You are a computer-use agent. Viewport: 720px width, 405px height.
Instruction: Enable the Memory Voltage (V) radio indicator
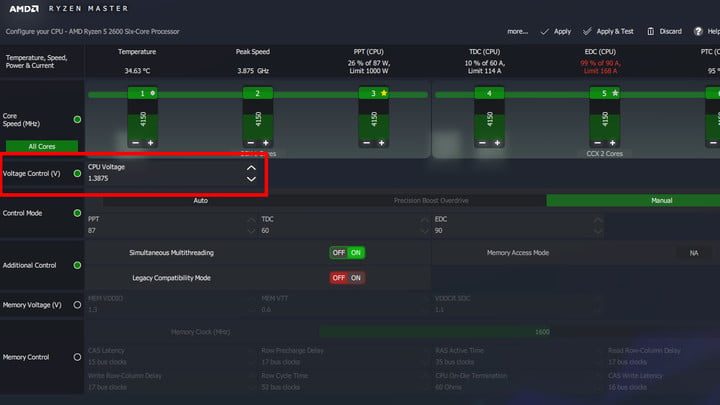(x=77, y=305)
